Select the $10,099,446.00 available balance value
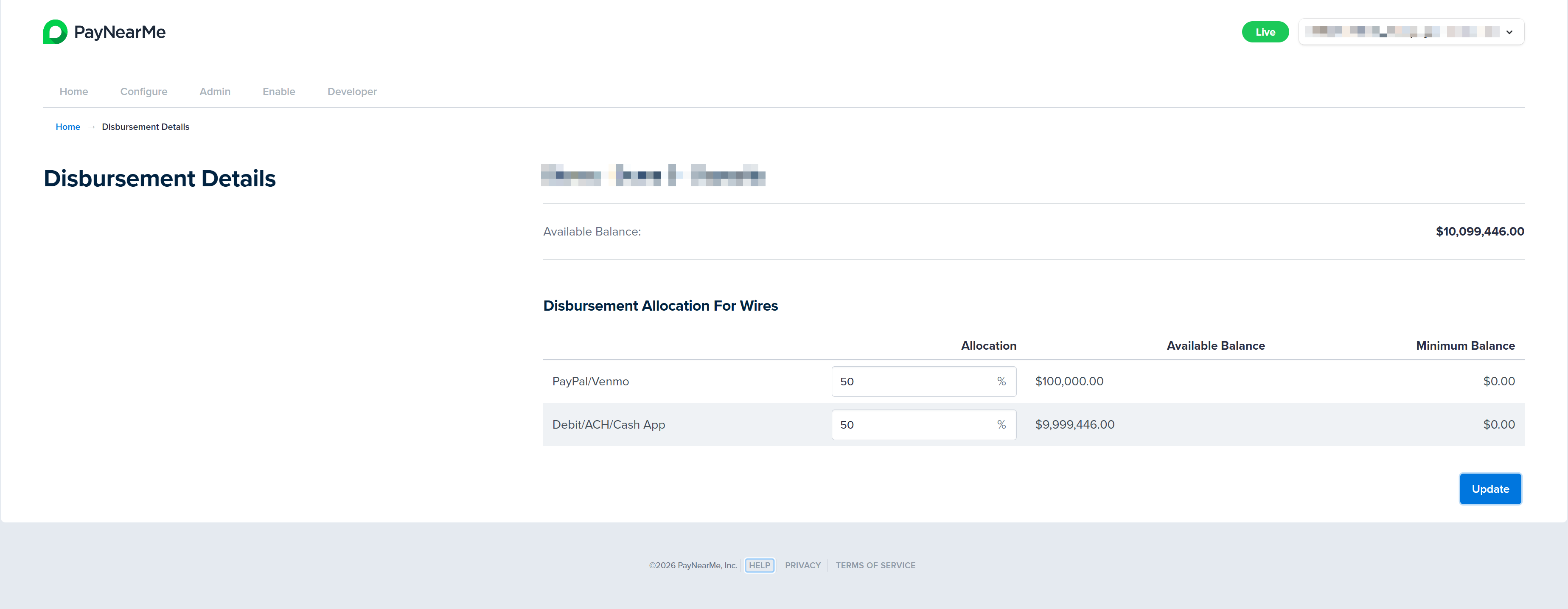 pyautogui.click(x=1480, y=231)
